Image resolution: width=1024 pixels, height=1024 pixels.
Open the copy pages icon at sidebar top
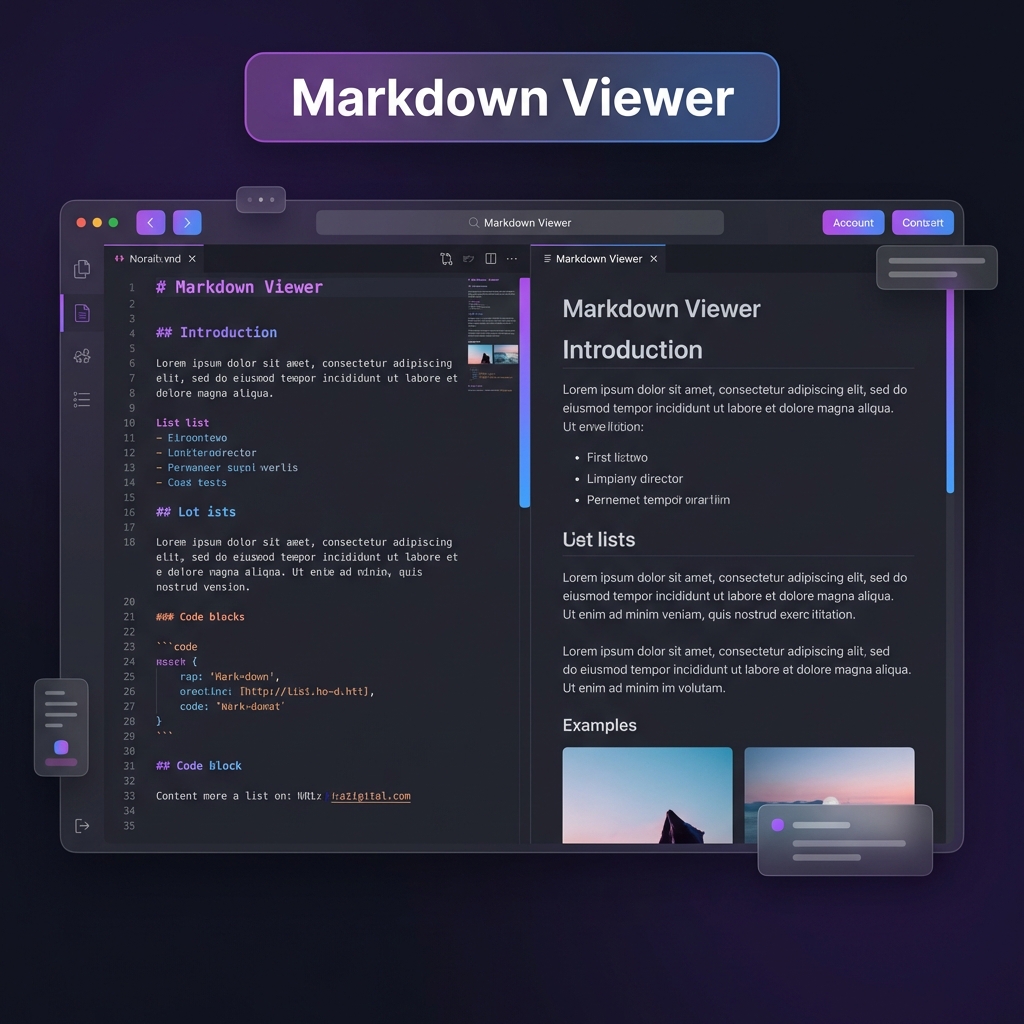pyautogui.click(x=82, y=268)
